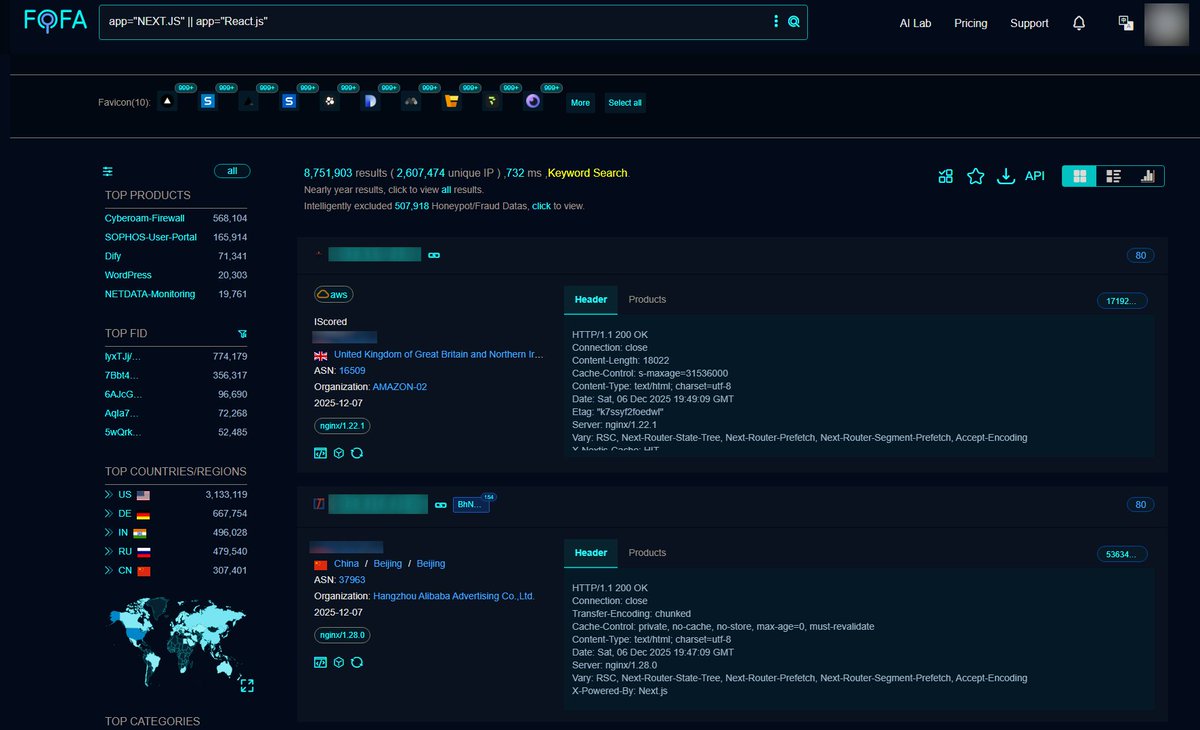The height and width of the screenshot is (730, 1200).
Task: Click NETDATA-Monitoring product filter
Action: pyautogui.click(x=150, y=294)
